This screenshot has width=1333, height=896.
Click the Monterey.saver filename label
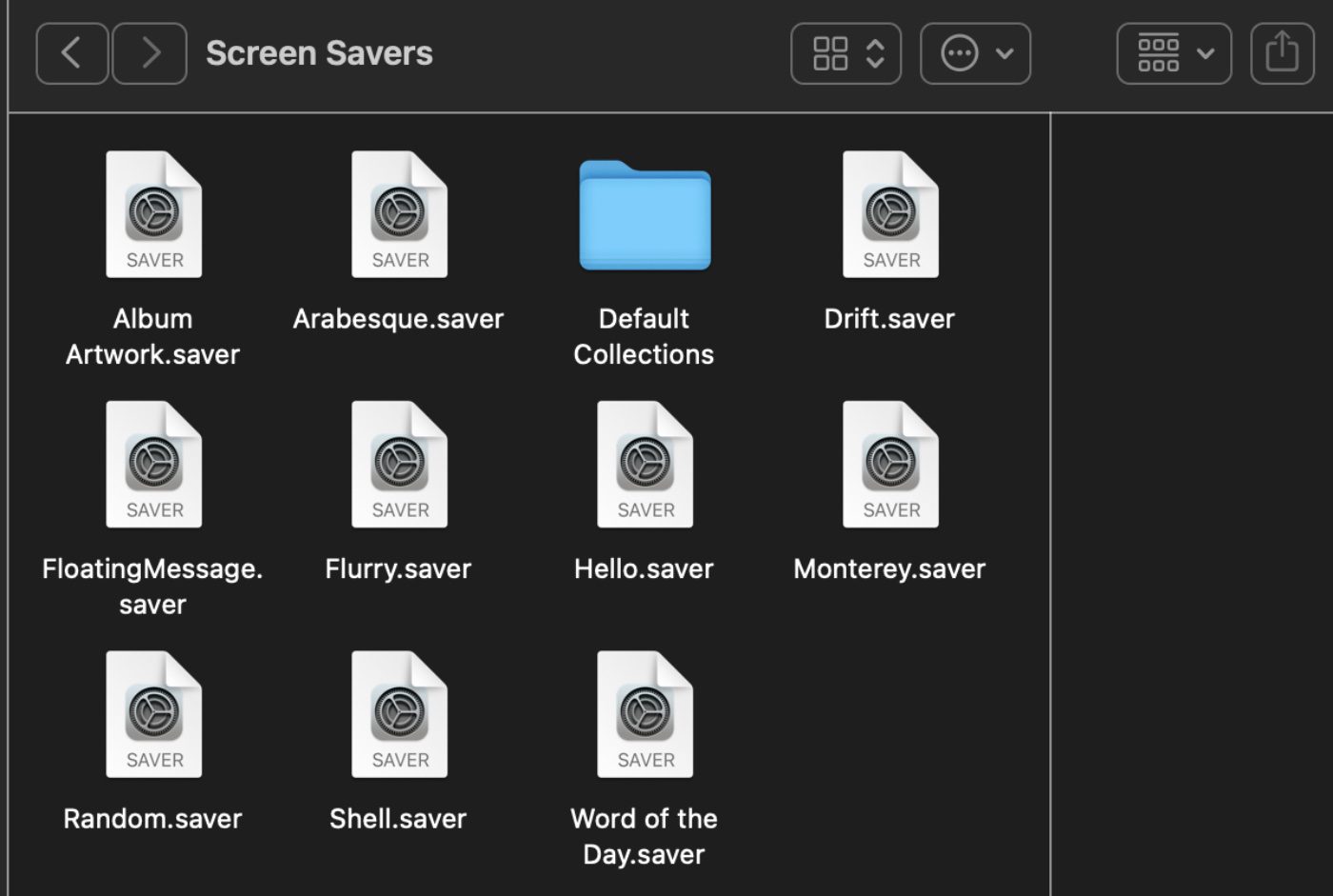889,569
